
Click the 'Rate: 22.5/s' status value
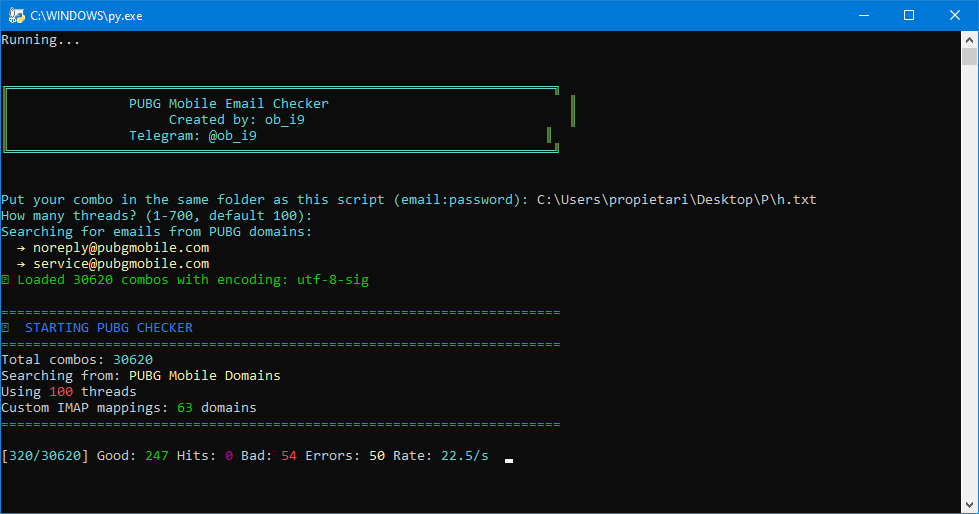(x=441, y=456)
